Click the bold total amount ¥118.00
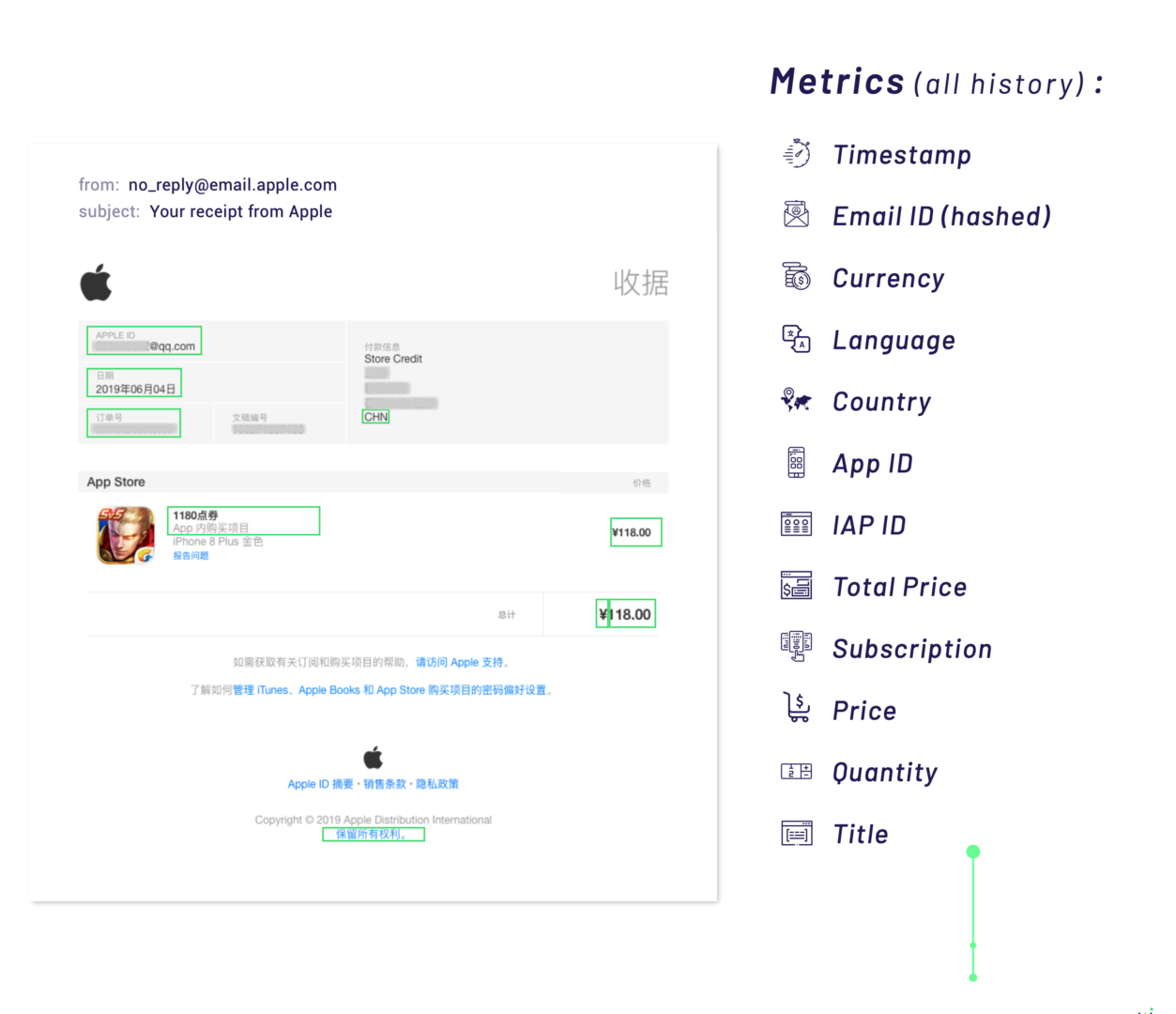The width and height of the screenshot is (1176, 1014). click(626, 614)
